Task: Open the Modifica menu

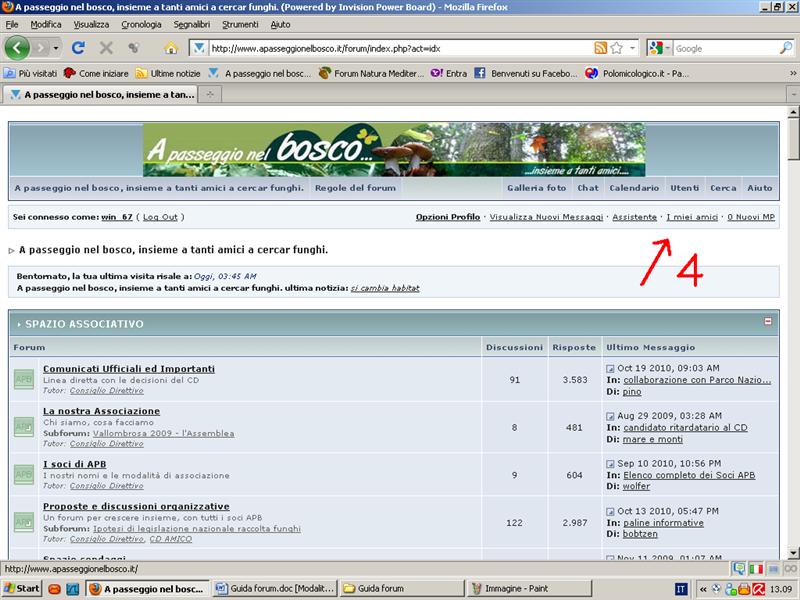Action: pyautogui.click(x=46, y=24)
